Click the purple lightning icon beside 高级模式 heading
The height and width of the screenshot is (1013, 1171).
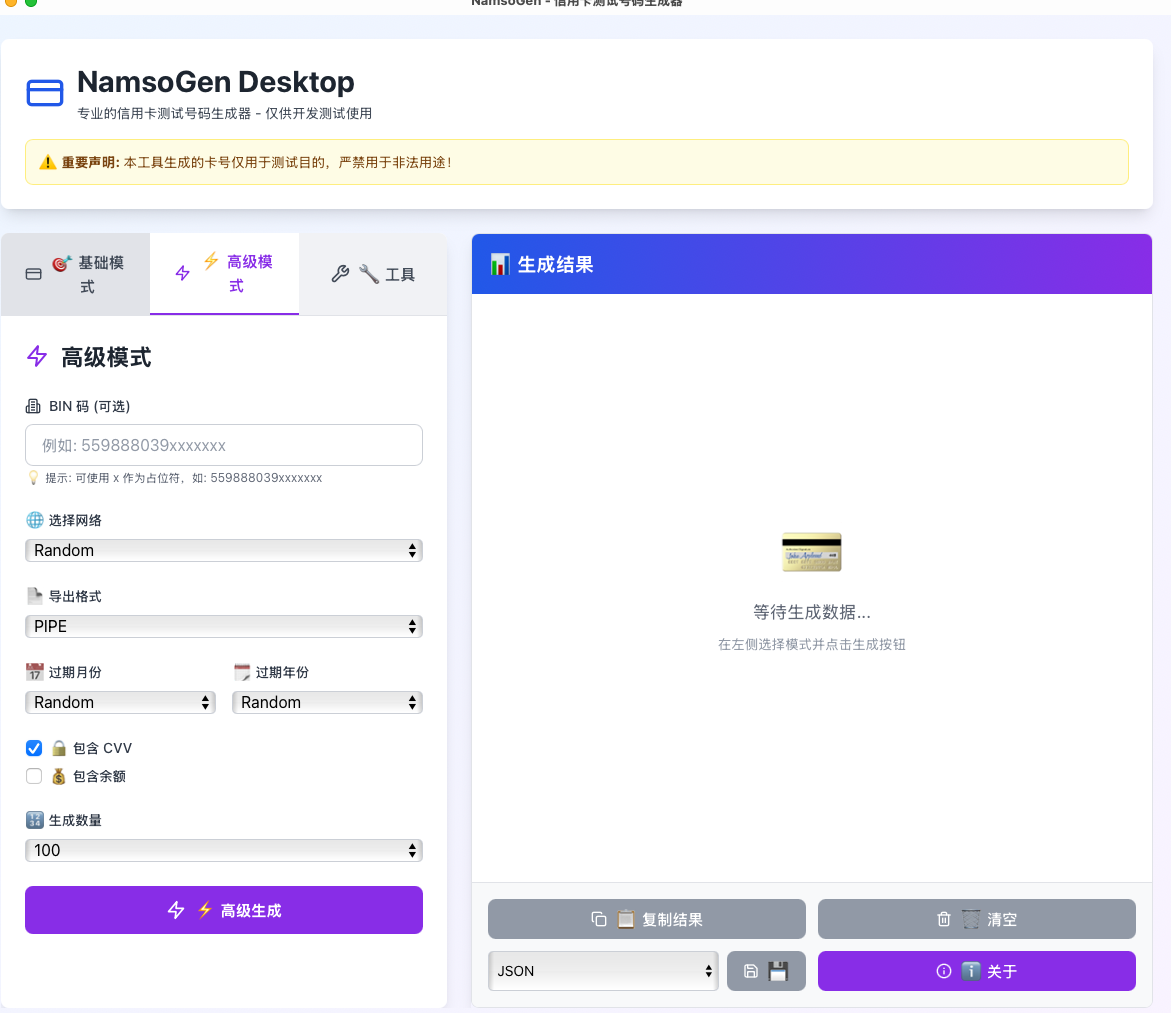37,357
